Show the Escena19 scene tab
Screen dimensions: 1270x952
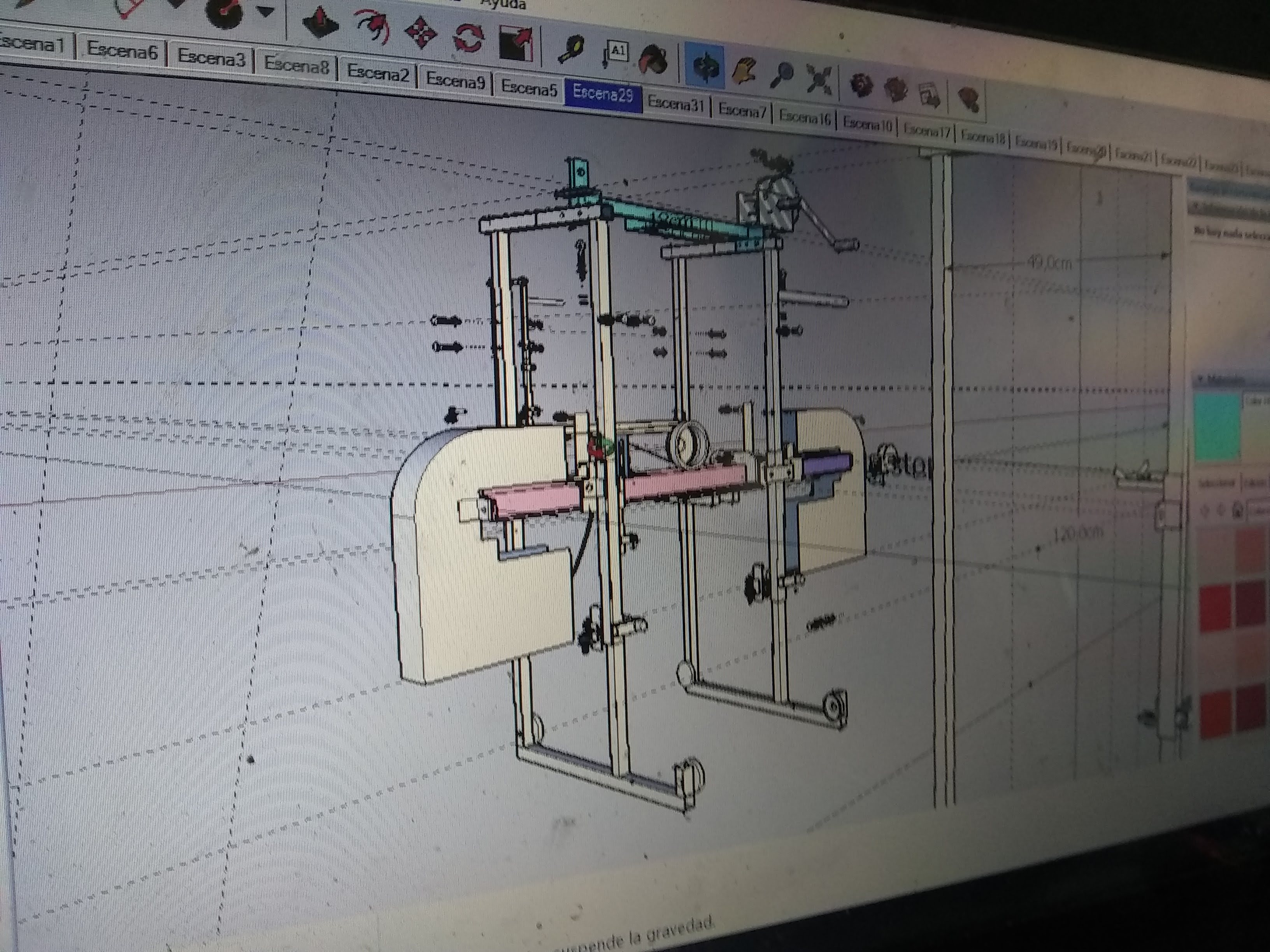click(1036, 143)
